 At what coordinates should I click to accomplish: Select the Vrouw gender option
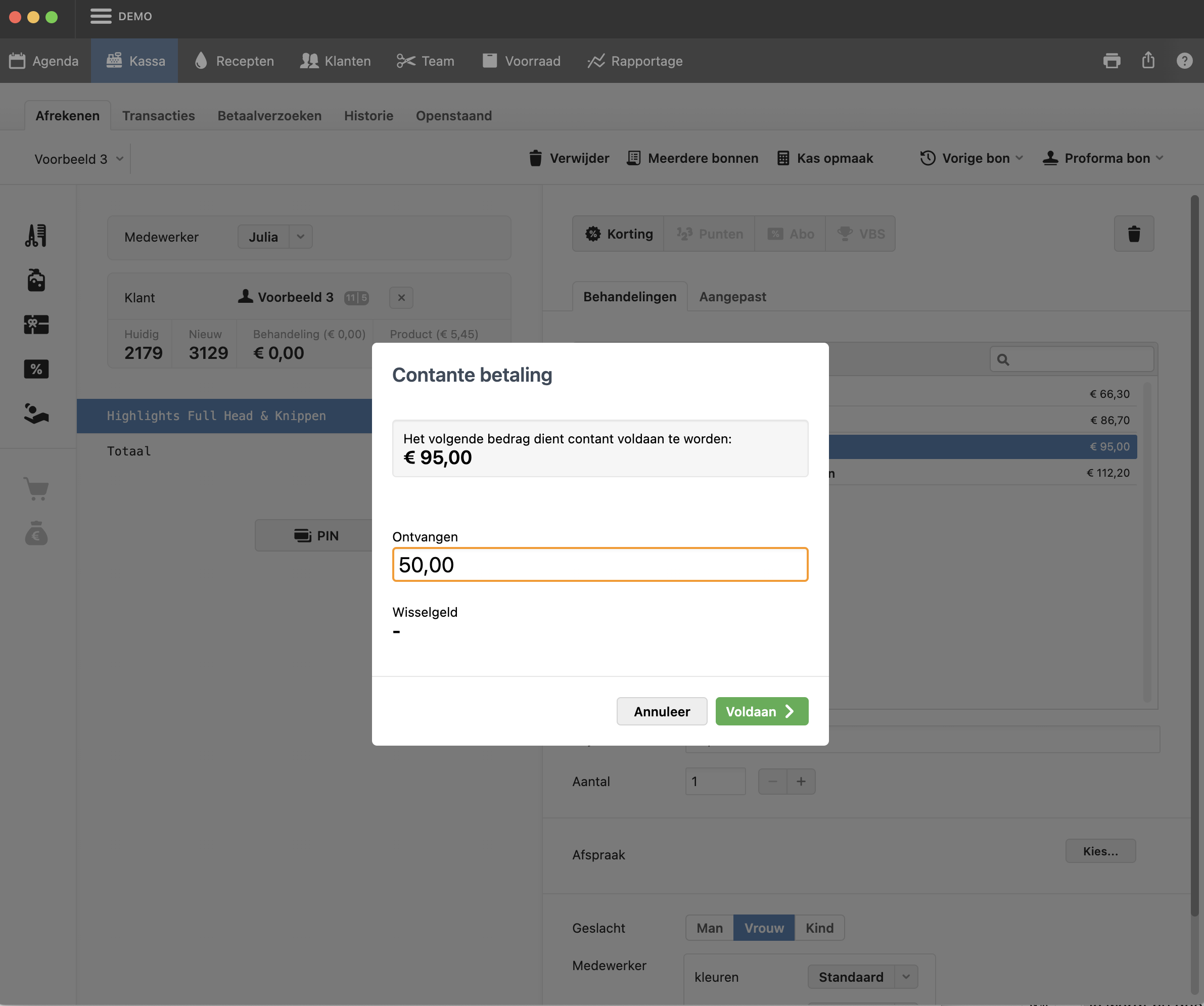tap(764, 928)
